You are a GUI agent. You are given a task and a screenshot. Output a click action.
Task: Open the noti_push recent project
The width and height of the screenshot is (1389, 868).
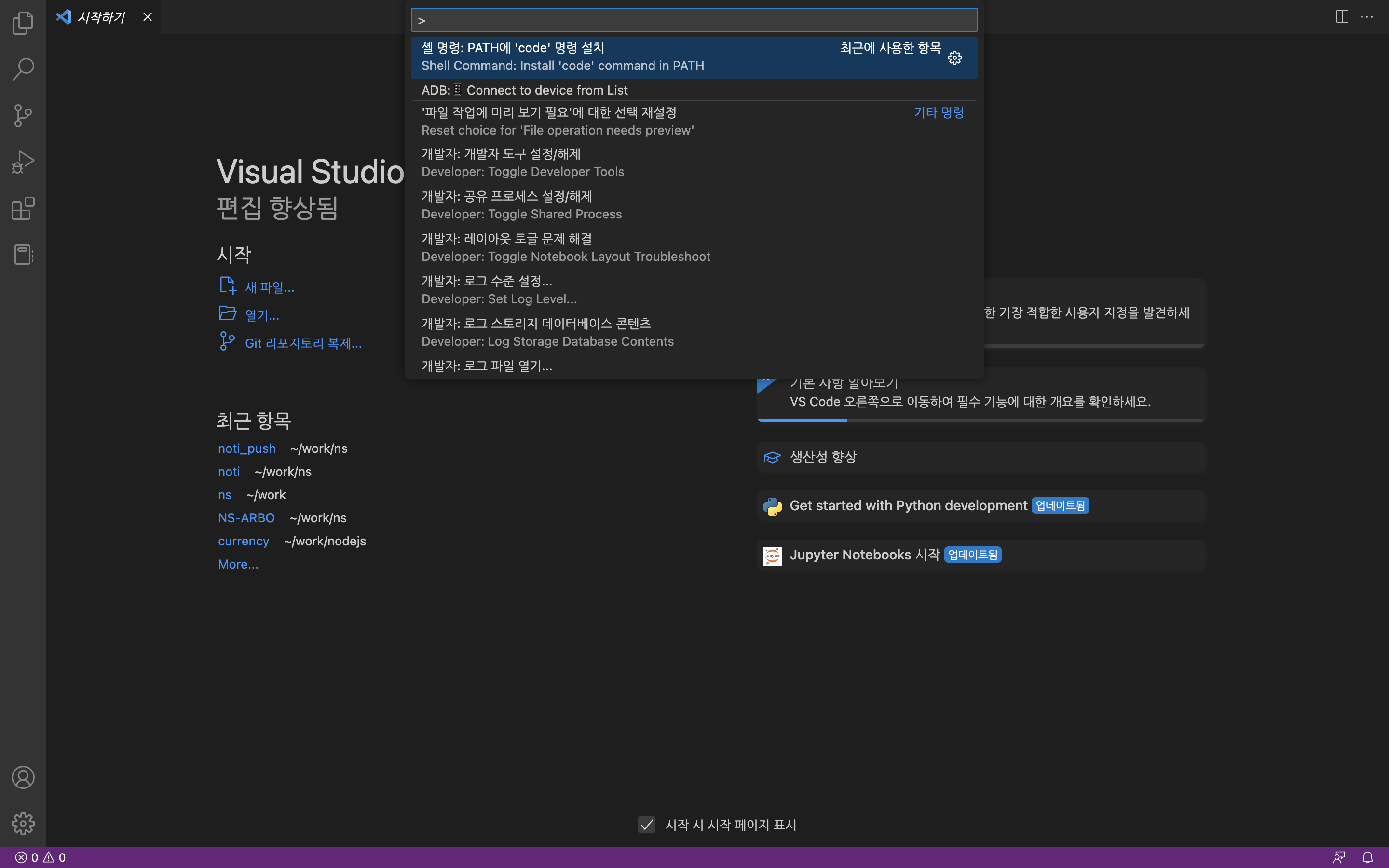[x=247, y=448]
